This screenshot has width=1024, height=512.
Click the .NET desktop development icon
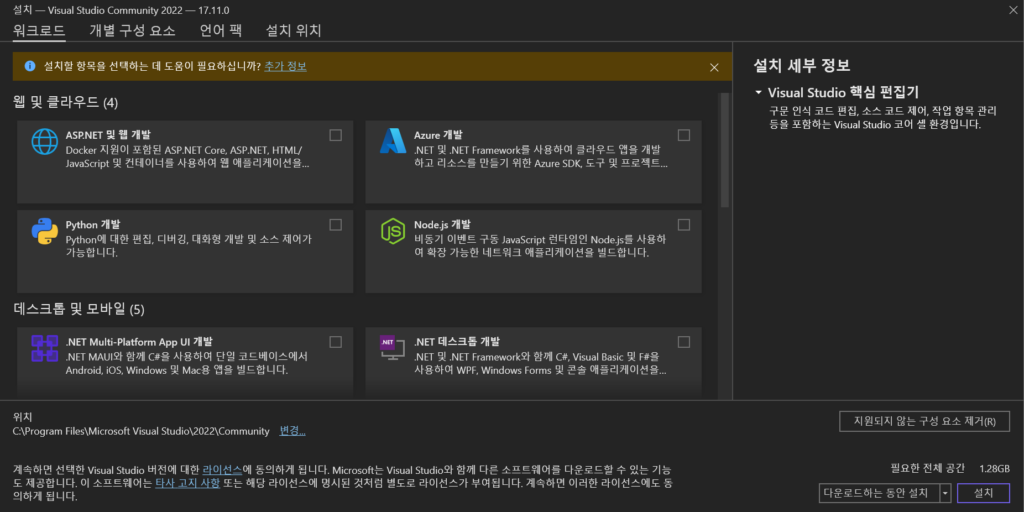[x=393, y=348]
